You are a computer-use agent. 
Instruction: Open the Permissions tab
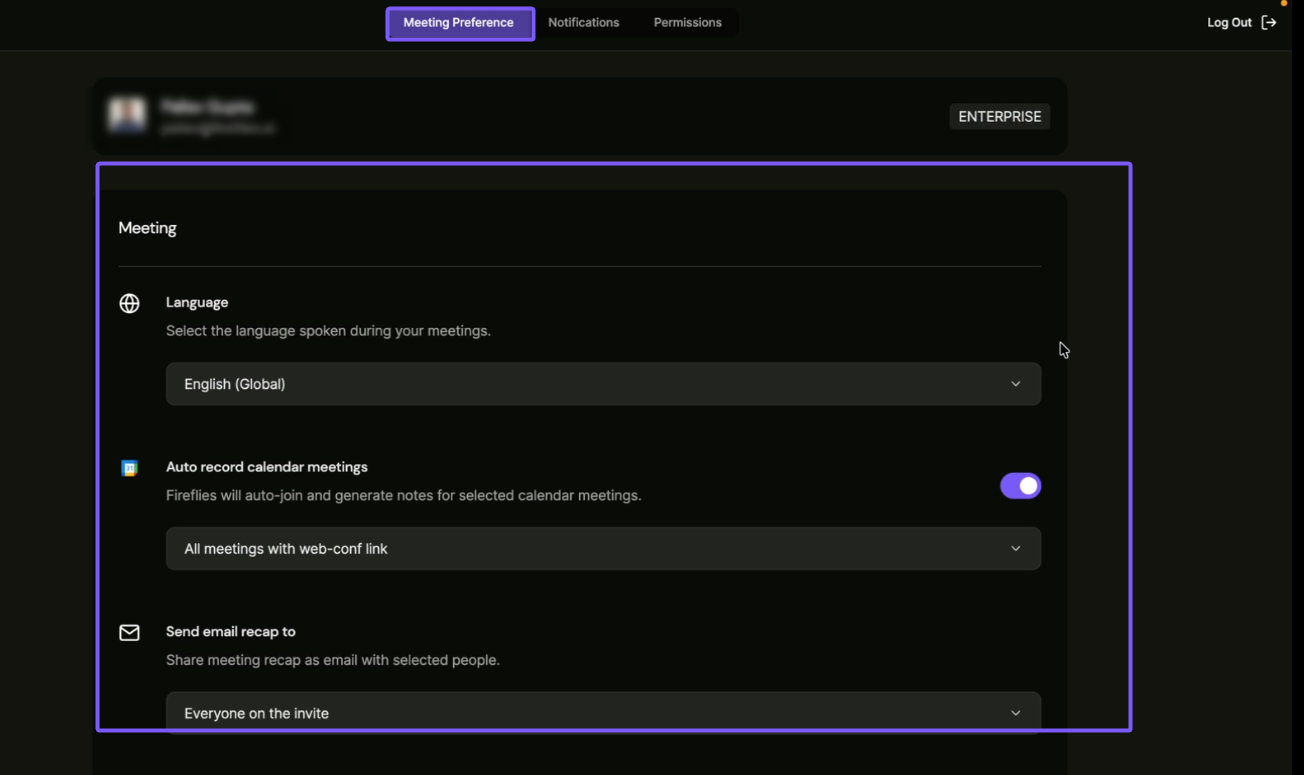click(x=687, y=23)
